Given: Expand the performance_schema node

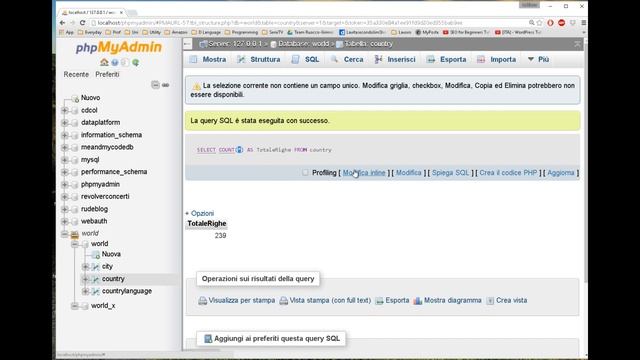Looking at the screenshot, I should click(x=64, y=172).
